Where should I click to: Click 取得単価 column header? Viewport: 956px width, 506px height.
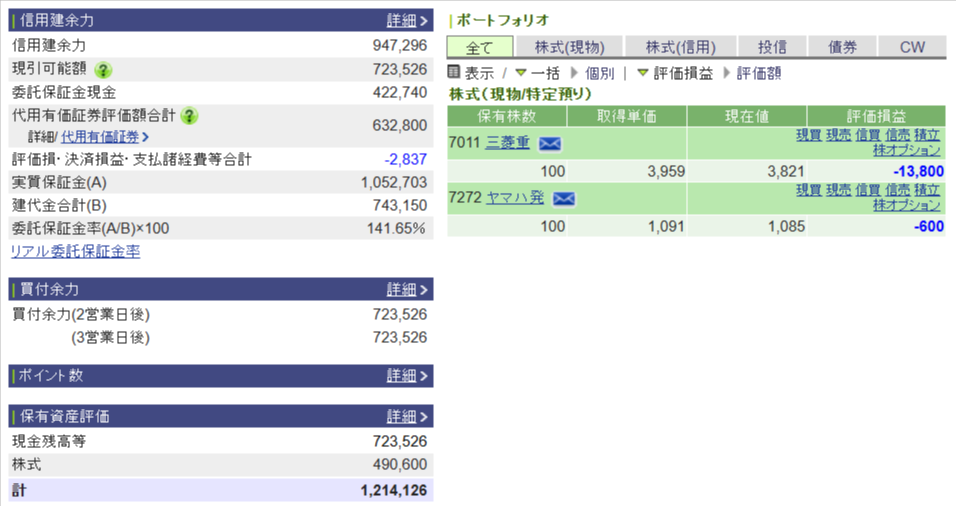point(627,116)
